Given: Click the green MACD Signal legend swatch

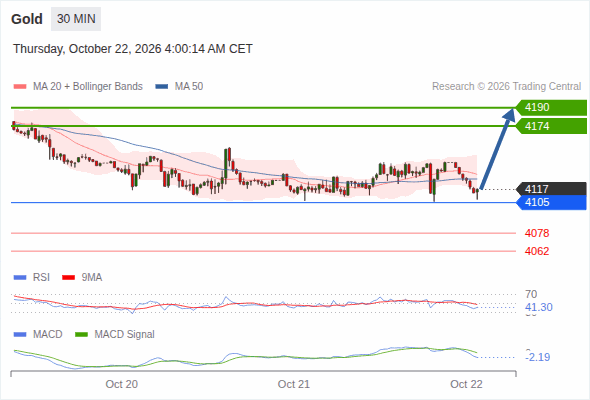Looking at the screenshot, I should point(82,335).
